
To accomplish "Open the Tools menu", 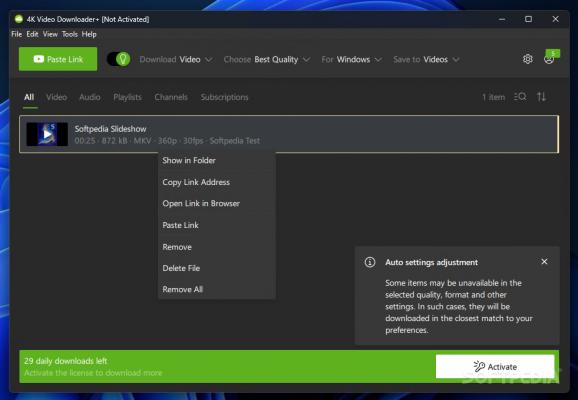I will click(70, 34).
